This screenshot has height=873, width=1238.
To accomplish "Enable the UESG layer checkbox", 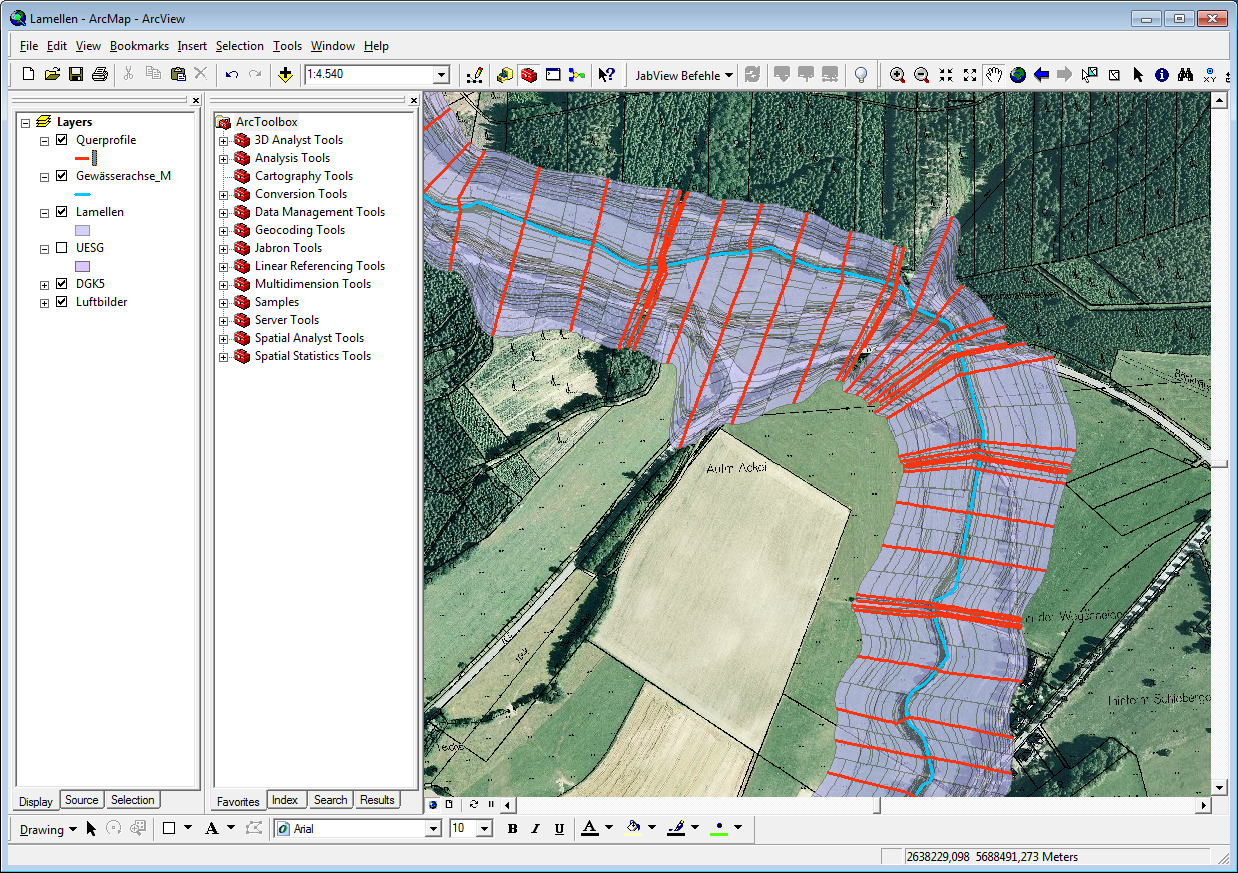I will tap(62, 248).
